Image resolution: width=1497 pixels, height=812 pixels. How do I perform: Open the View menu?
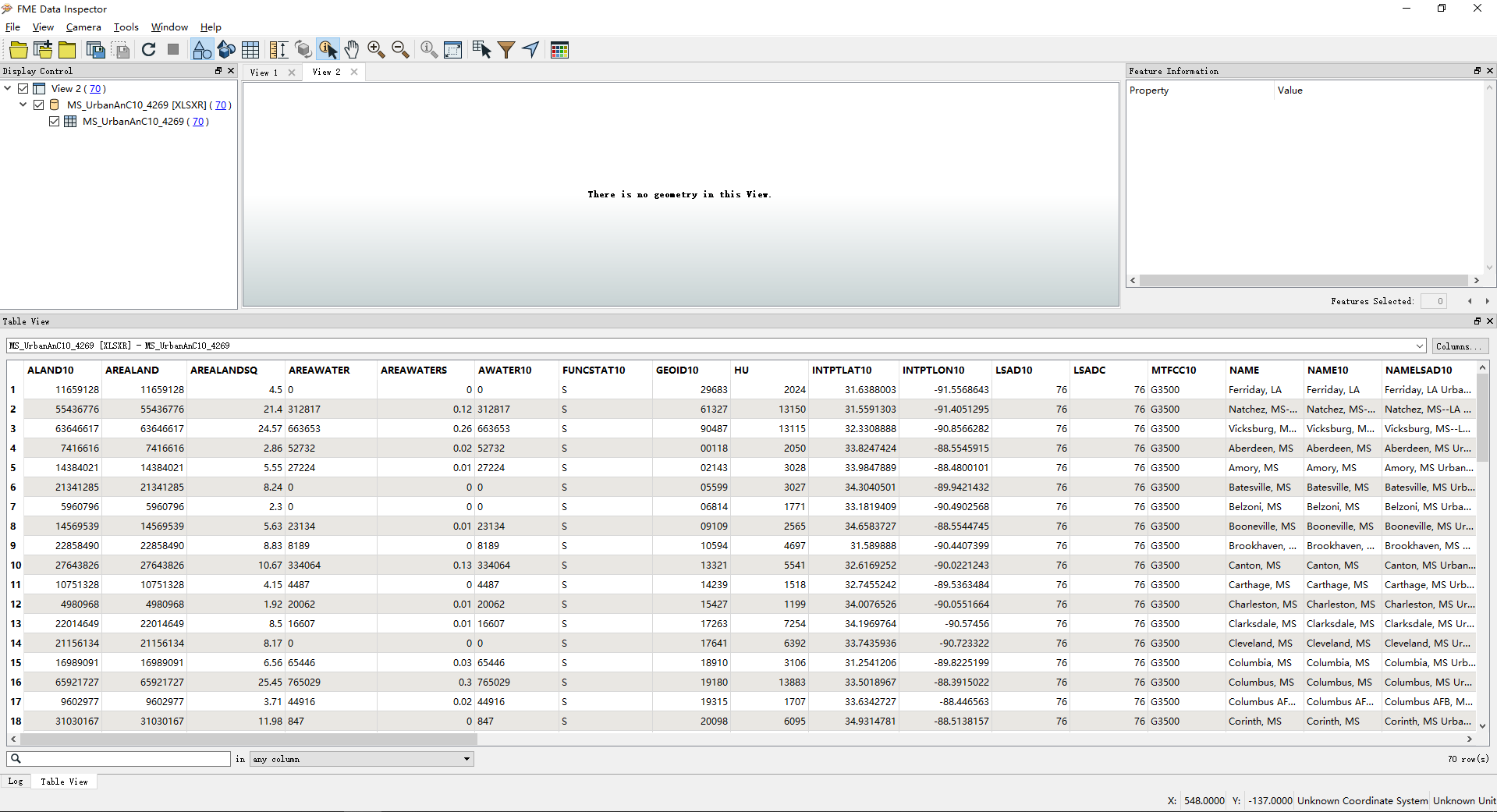pyautogui.click(x=43, y=27)
